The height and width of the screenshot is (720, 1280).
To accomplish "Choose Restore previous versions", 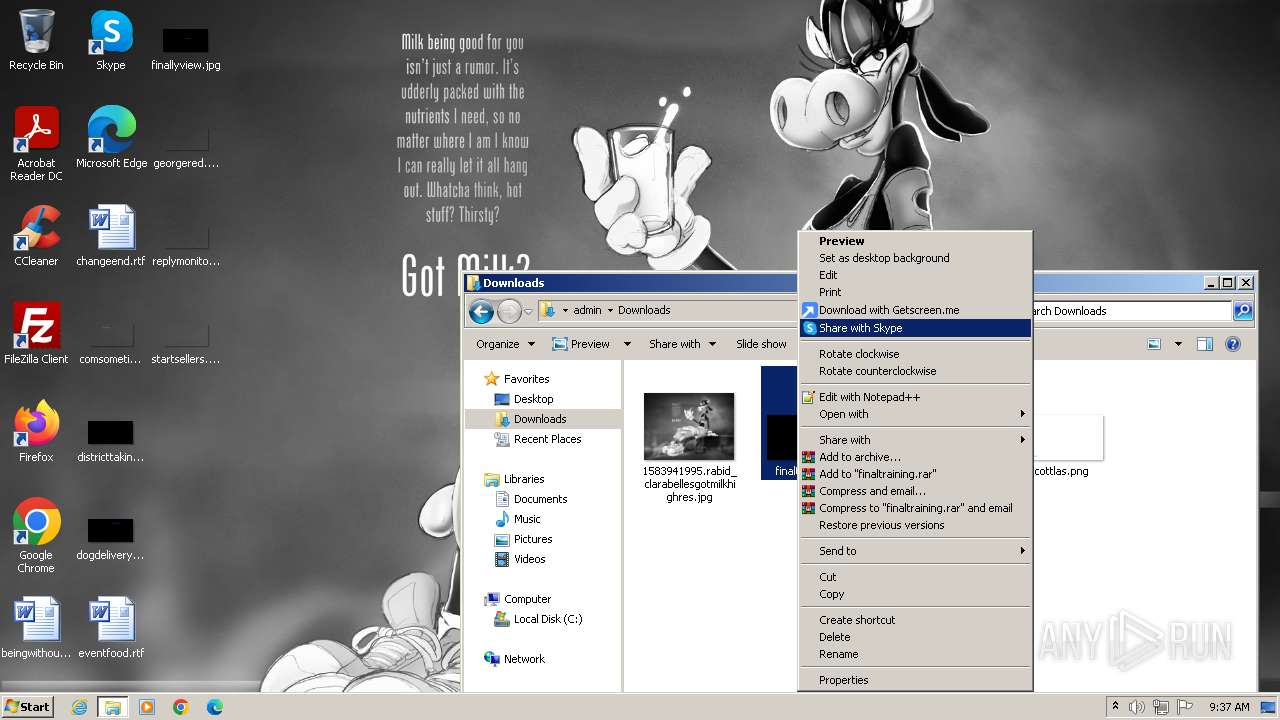I will [x=915, y=525].
